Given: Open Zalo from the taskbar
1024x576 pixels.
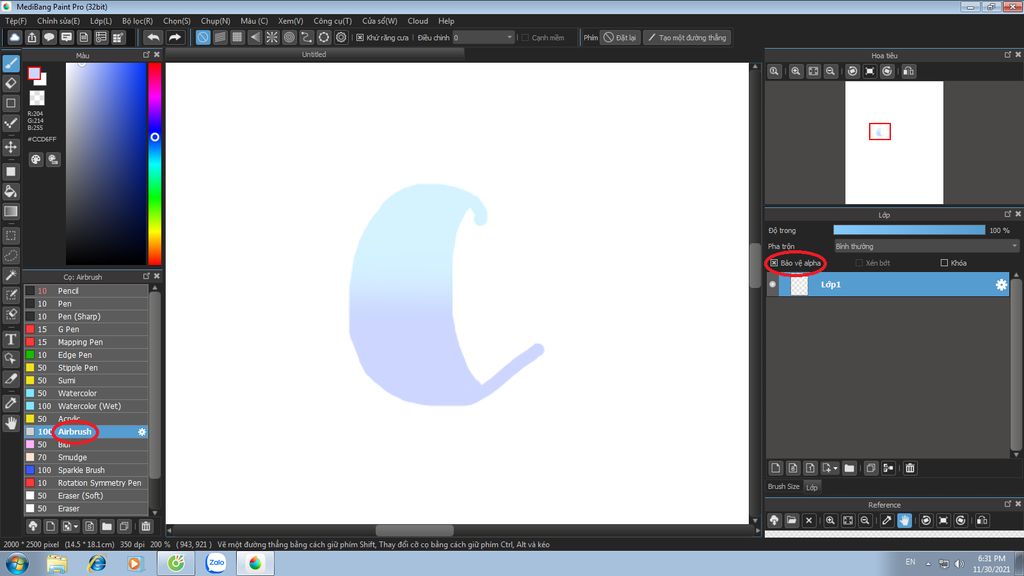Looking at the screenshot, I should click(216, 563).
